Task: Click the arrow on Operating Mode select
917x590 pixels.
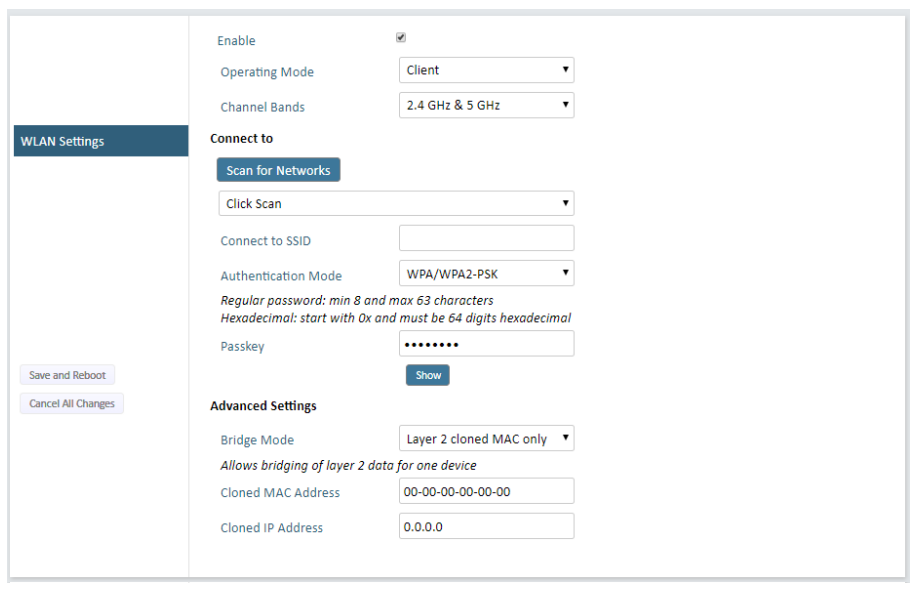Action: tap(566, 70)
